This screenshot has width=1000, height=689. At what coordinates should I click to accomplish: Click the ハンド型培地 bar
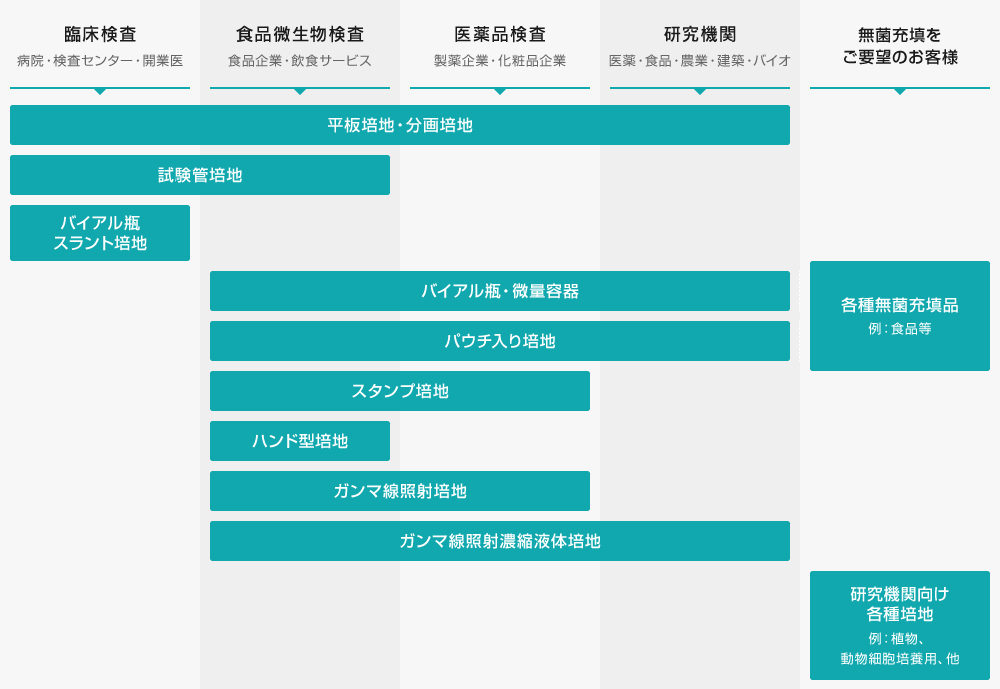point(300,441)
